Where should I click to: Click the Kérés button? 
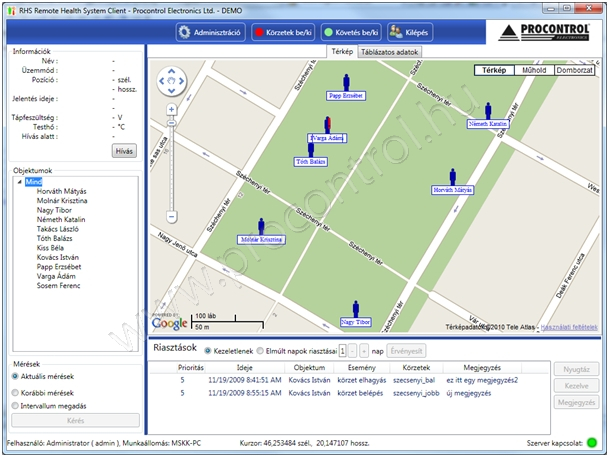75,421
